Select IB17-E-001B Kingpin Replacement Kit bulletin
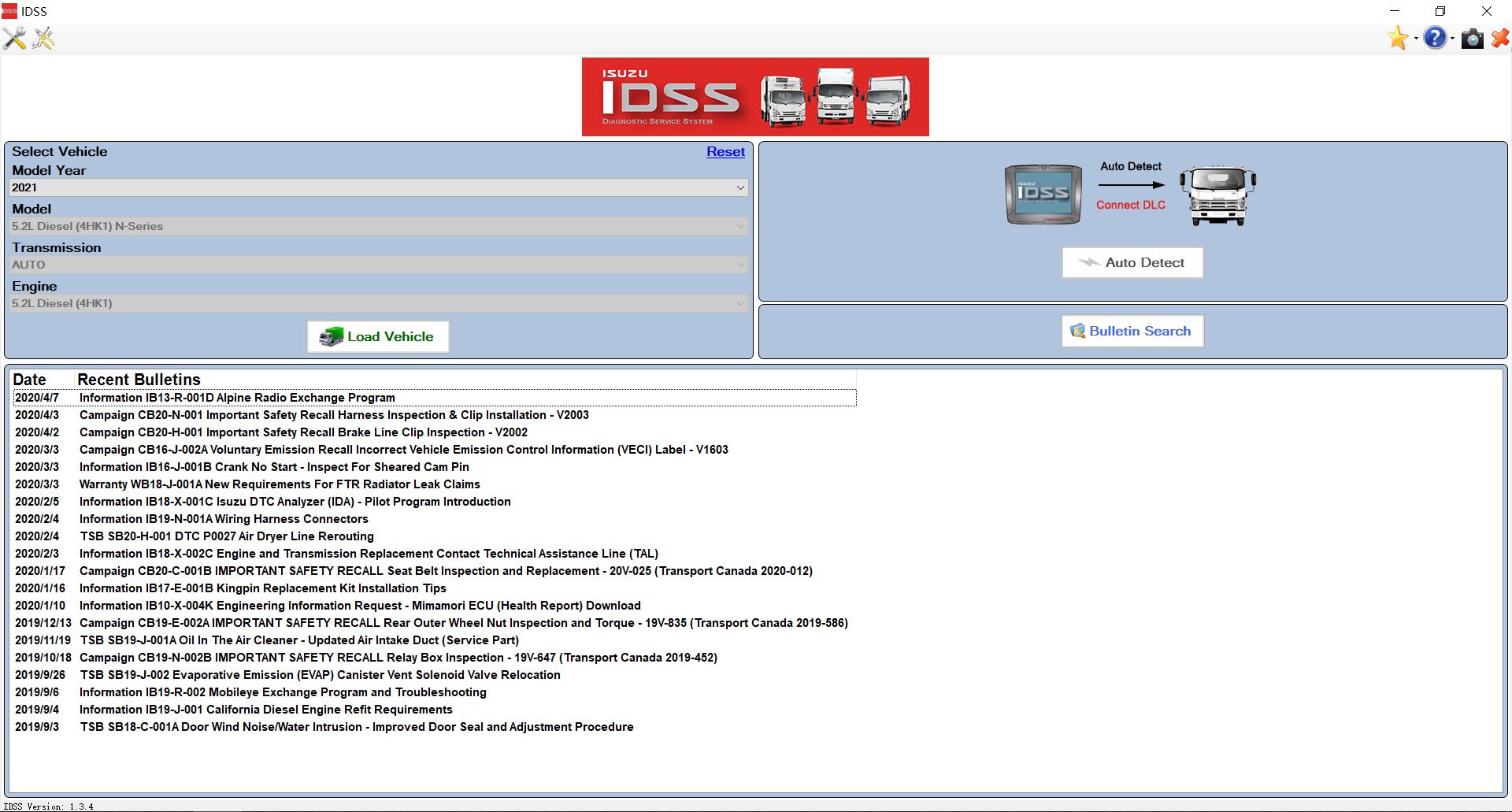Viewport: 1512px width, 812px height. coord(435,588)
